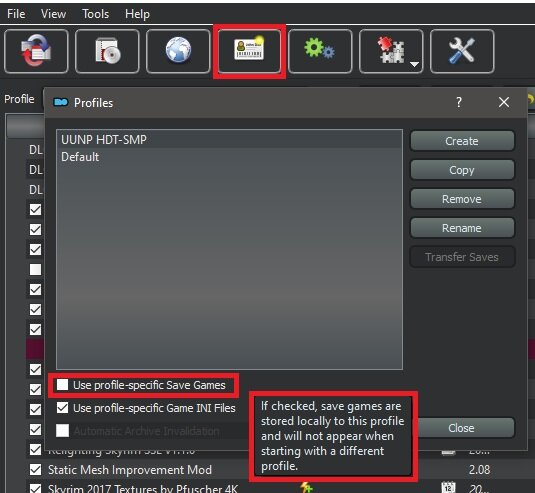Open the Profiles ID card toolbar icon
Image resolution: width=535 pixels, height=493 pixels.
click(249, 51)
